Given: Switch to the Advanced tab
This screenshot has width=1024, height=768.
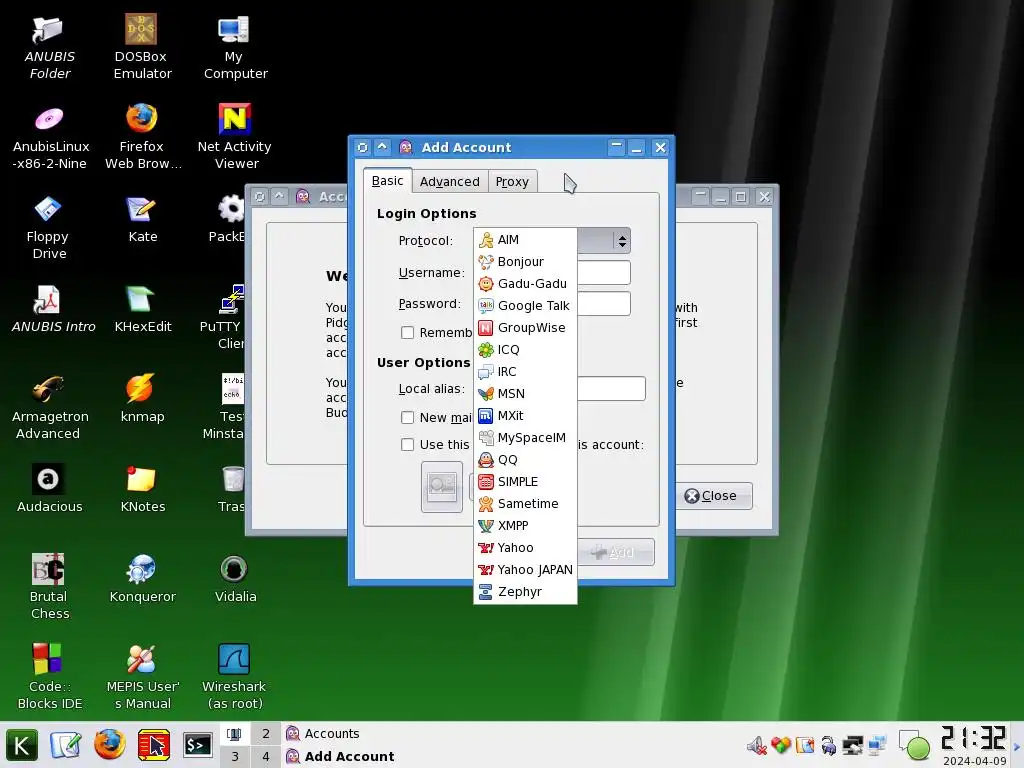Looking at the screenshot, I should (x=450, y=182).
